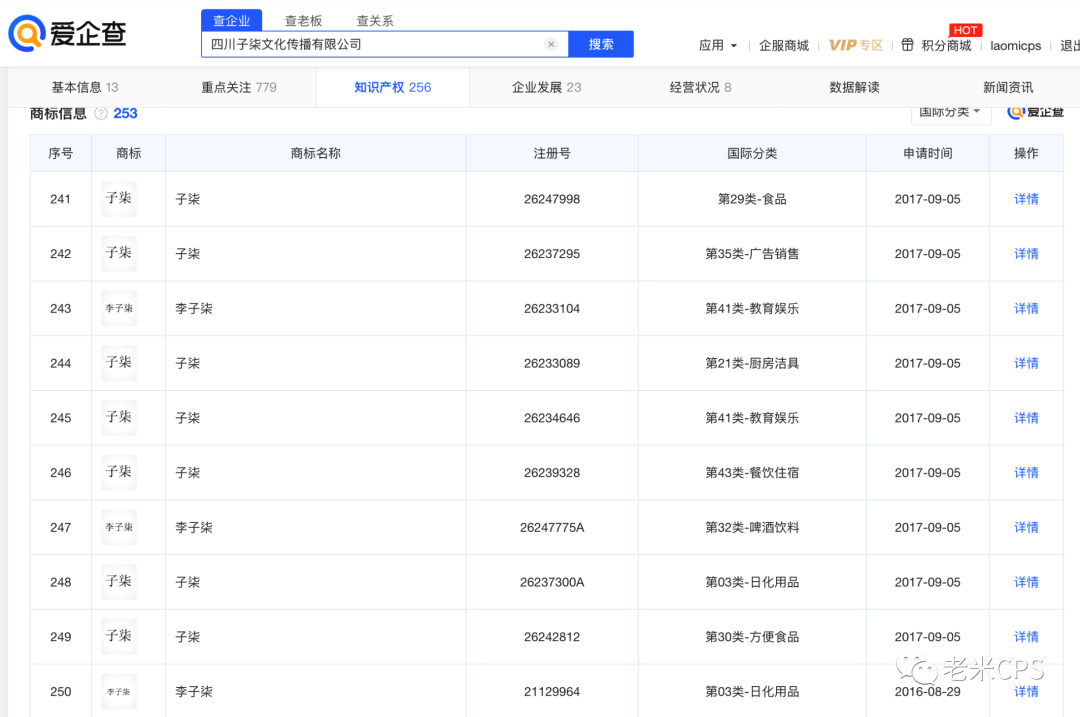1080x717 pixels.
Task: Click the gift icon beside 积分商城
Action: [908, 45]
